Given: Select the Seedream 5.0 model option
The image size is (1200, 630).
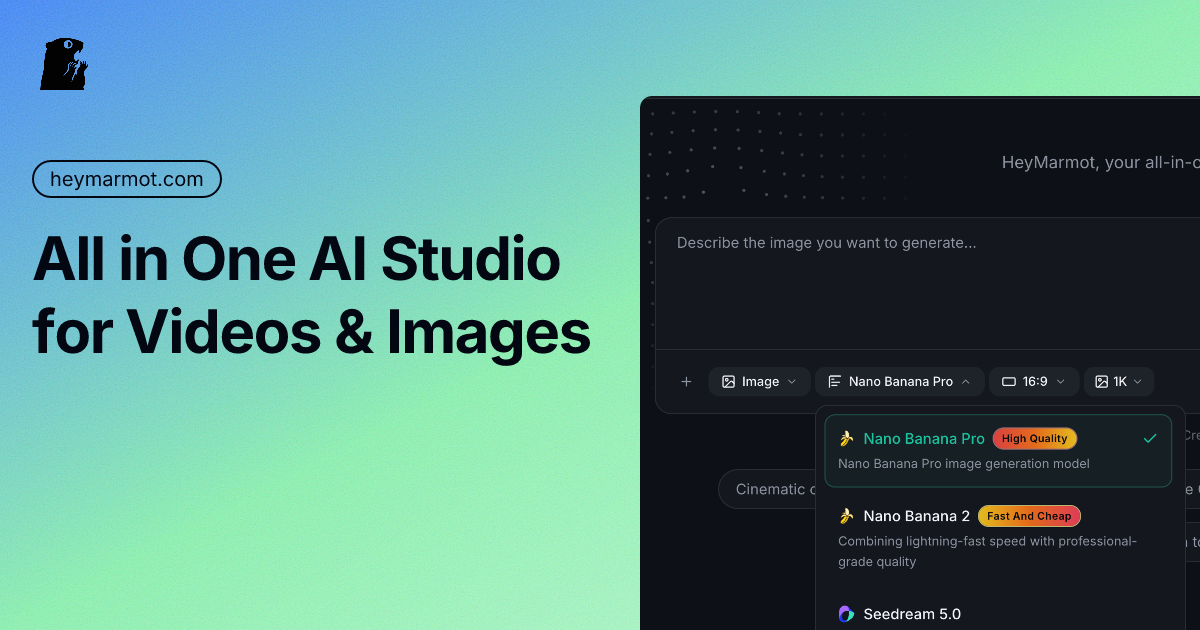Looking at the screenshot, I should 998,614.
